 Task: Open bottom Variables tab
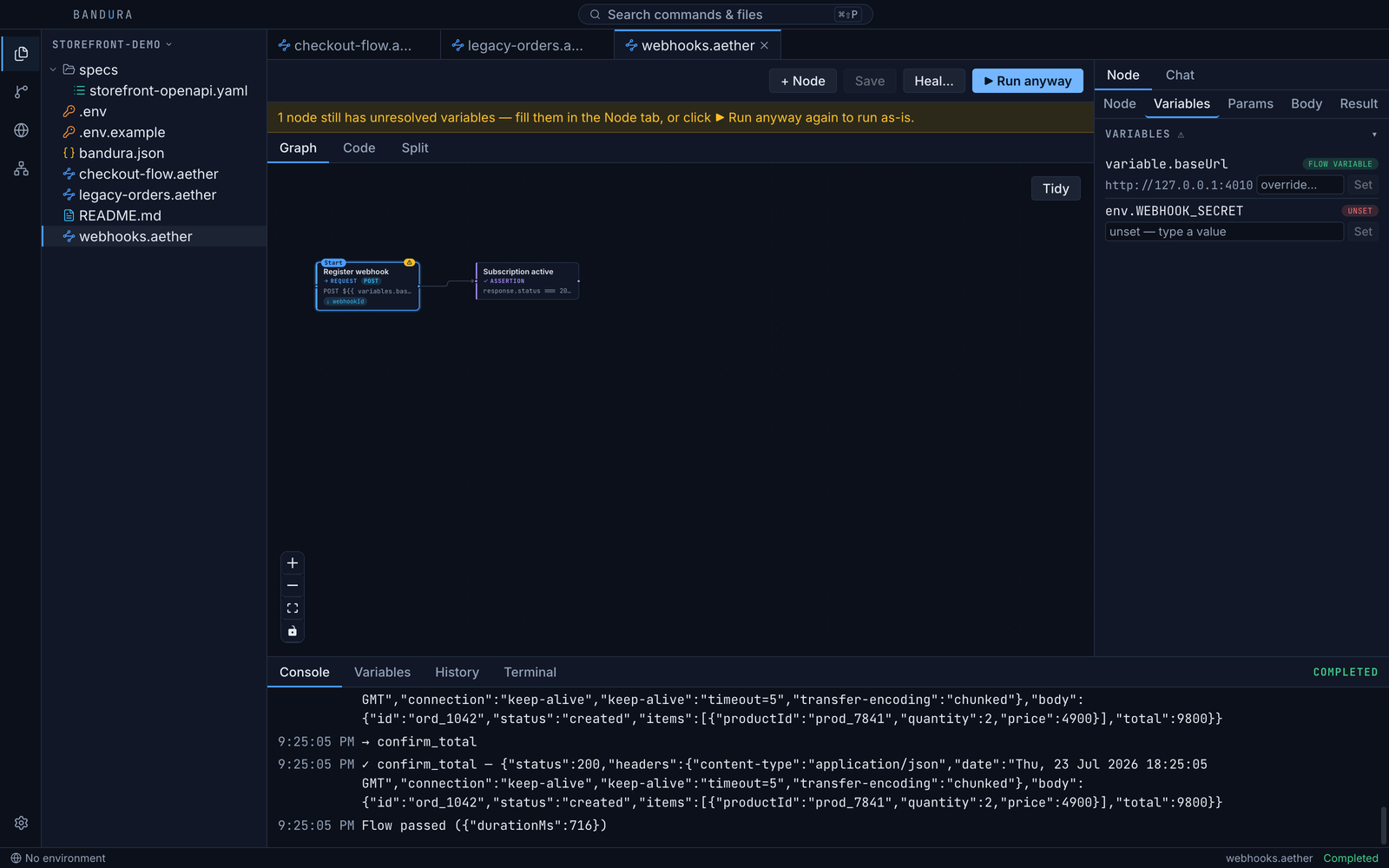(x=382, y=673)
